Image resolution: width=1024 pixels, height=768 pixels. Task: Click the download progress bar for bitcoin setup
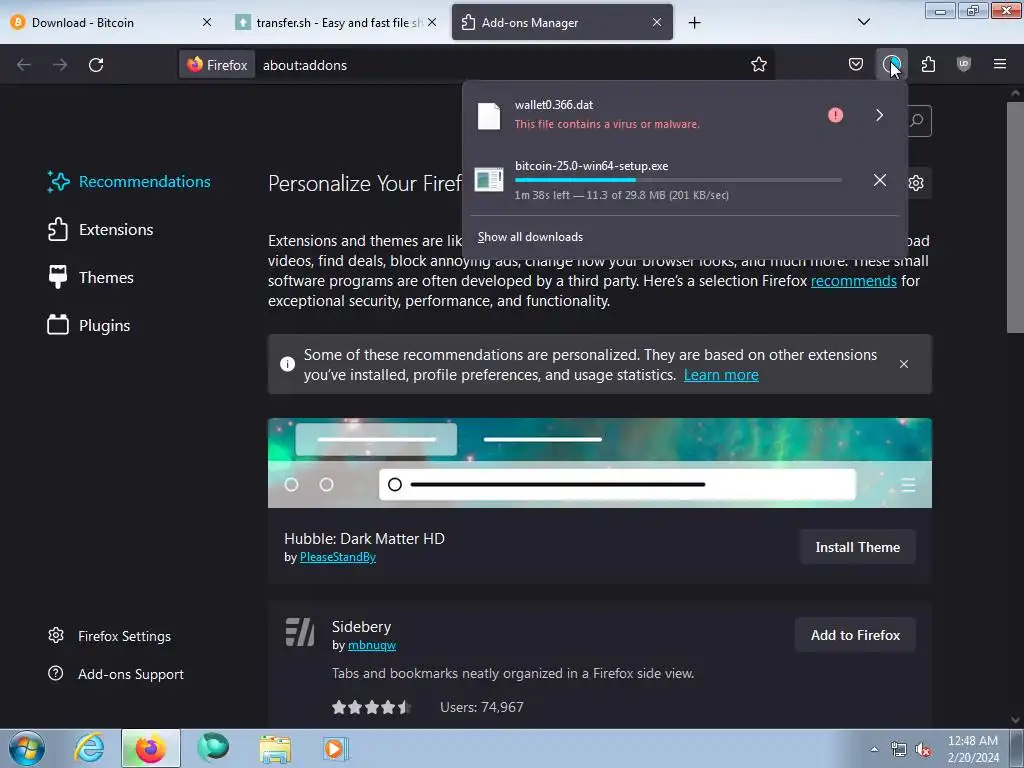tap(678, 180)
